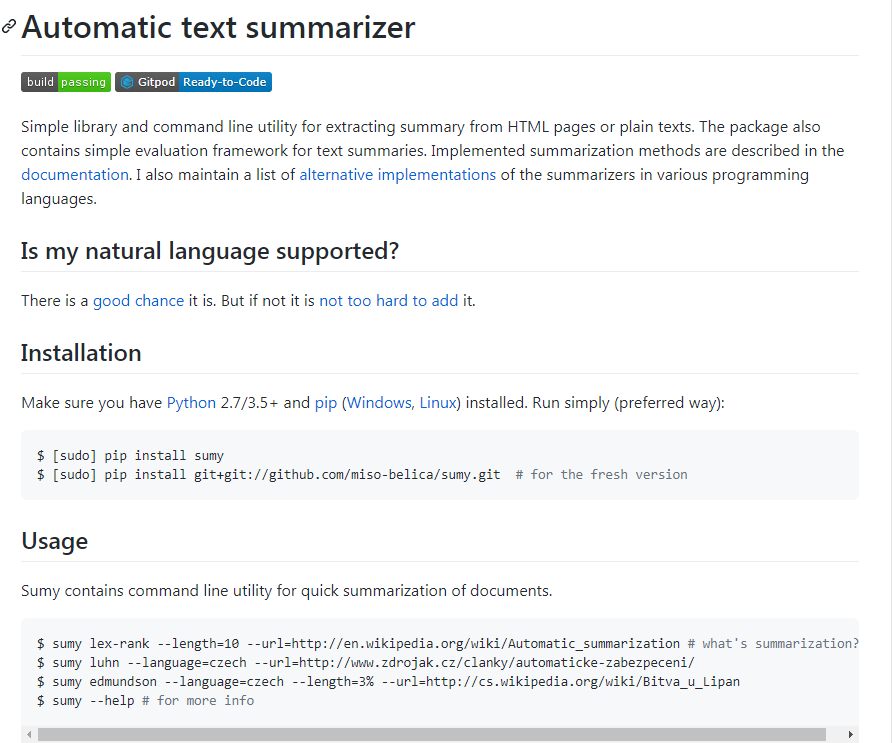Click the Automatic text summarizer heading
This screenshot has height=743, width=894.
(x=218, y=27)
